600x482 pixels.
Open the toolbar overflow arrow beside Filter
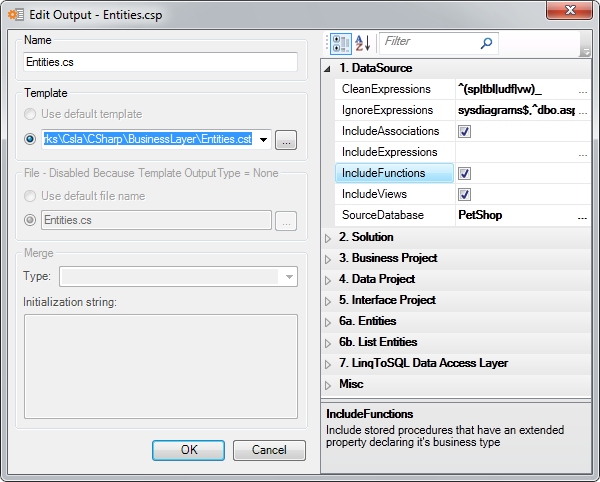pyautogui.click(x=585, y=44)
